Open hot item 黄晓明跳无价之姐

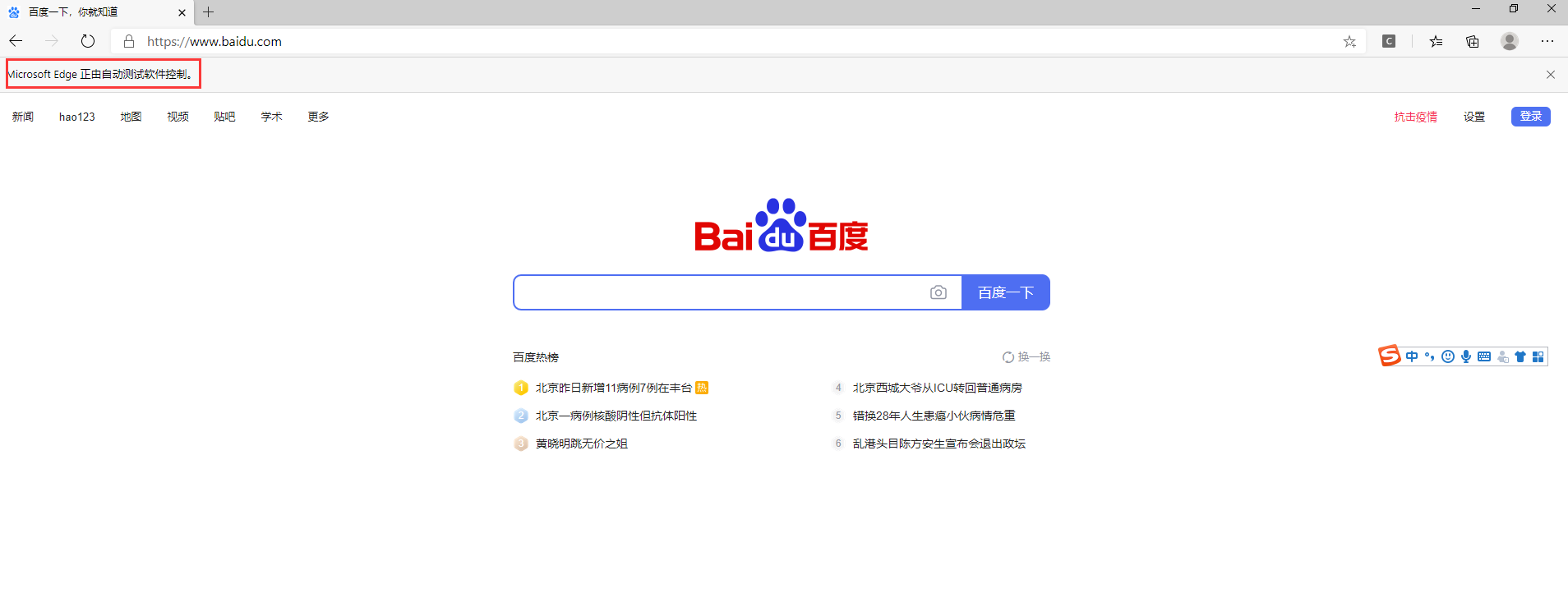pyautogui.click(x=582, y=444)
